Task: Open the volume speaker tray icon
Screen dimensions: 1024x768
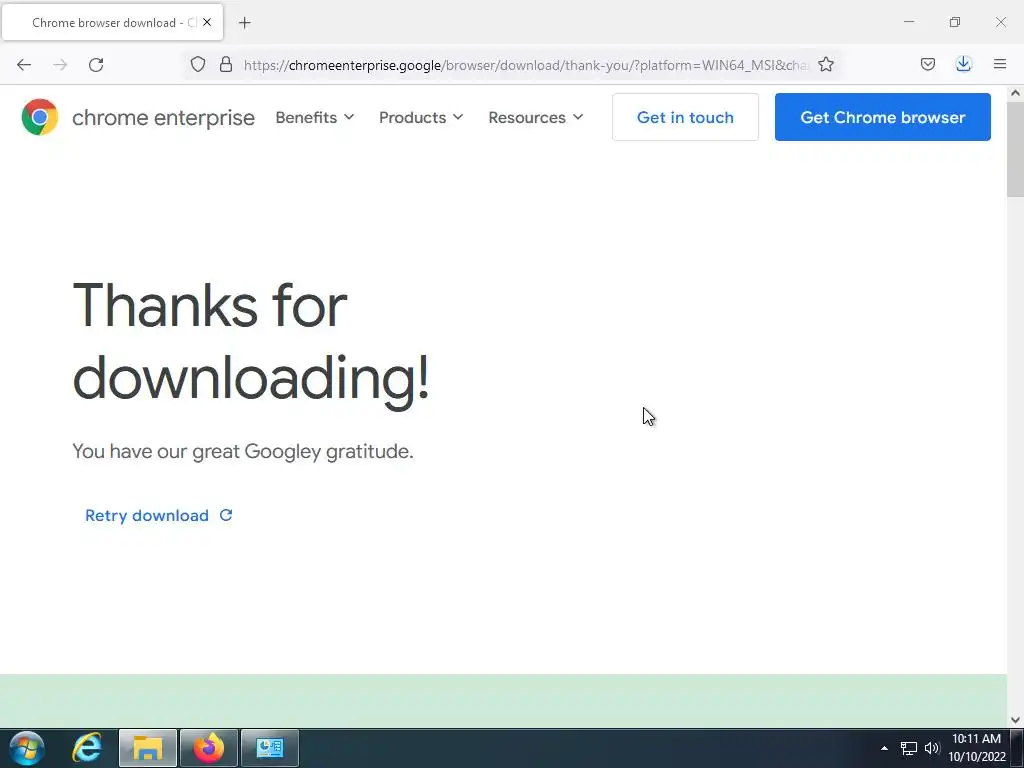Action: 931,748
